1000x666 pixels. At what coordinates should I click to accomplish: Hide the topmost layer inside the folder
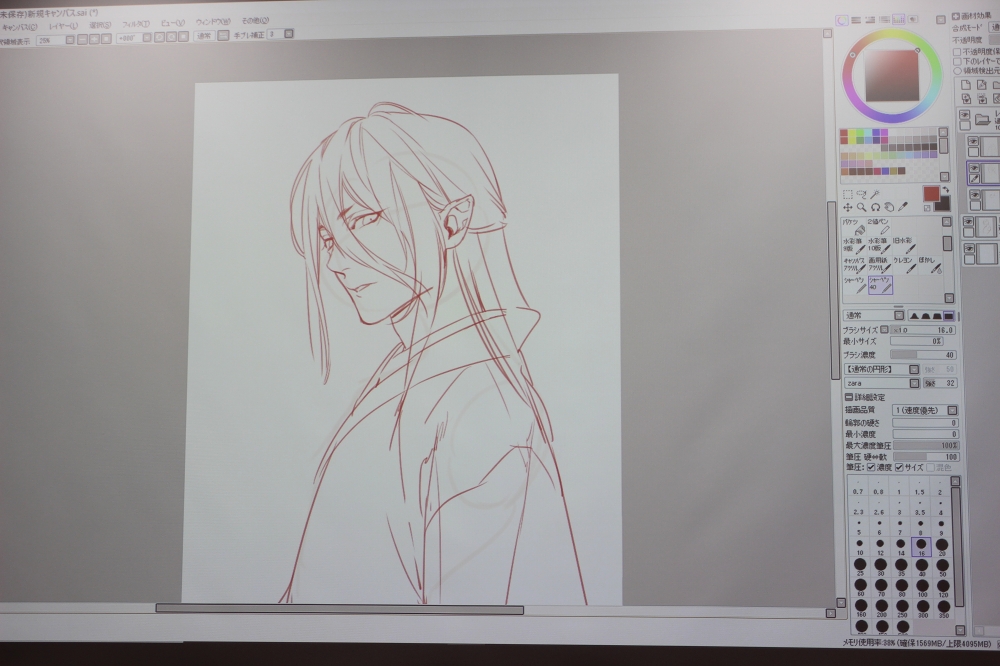[974, 142]
